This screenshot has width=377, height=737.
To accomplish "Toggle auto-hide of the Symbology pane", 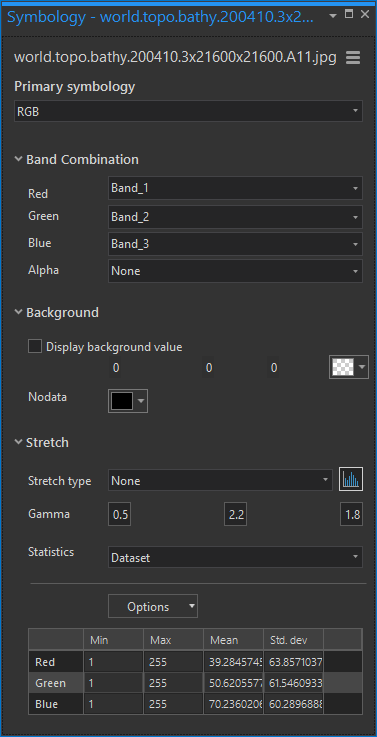I will click(349, 14).
